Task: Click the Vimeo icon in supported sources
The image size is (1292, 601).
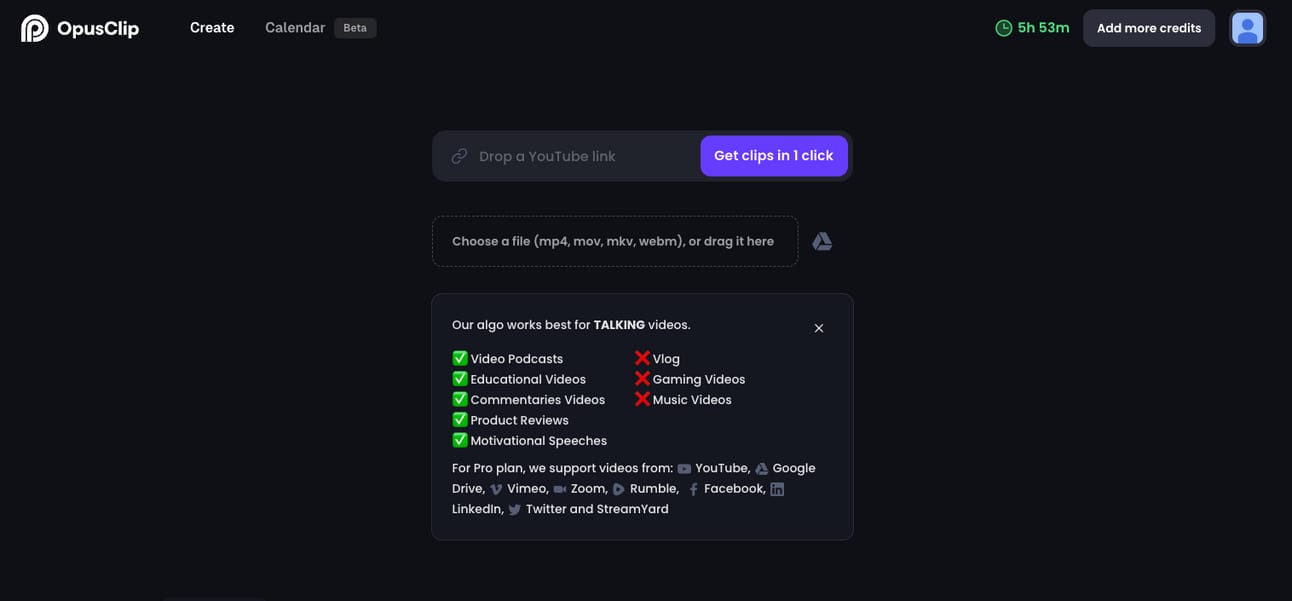Action: click(496, 490)
